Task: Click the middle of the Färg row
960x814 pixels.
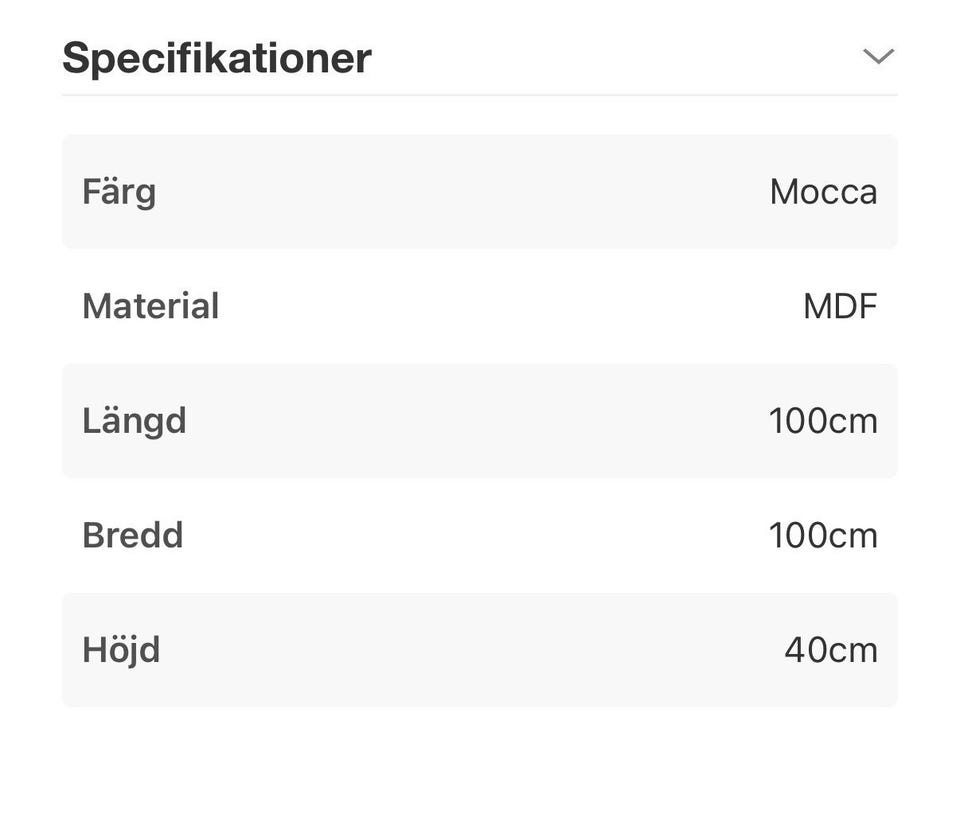Action: click(x=480, y=192)
